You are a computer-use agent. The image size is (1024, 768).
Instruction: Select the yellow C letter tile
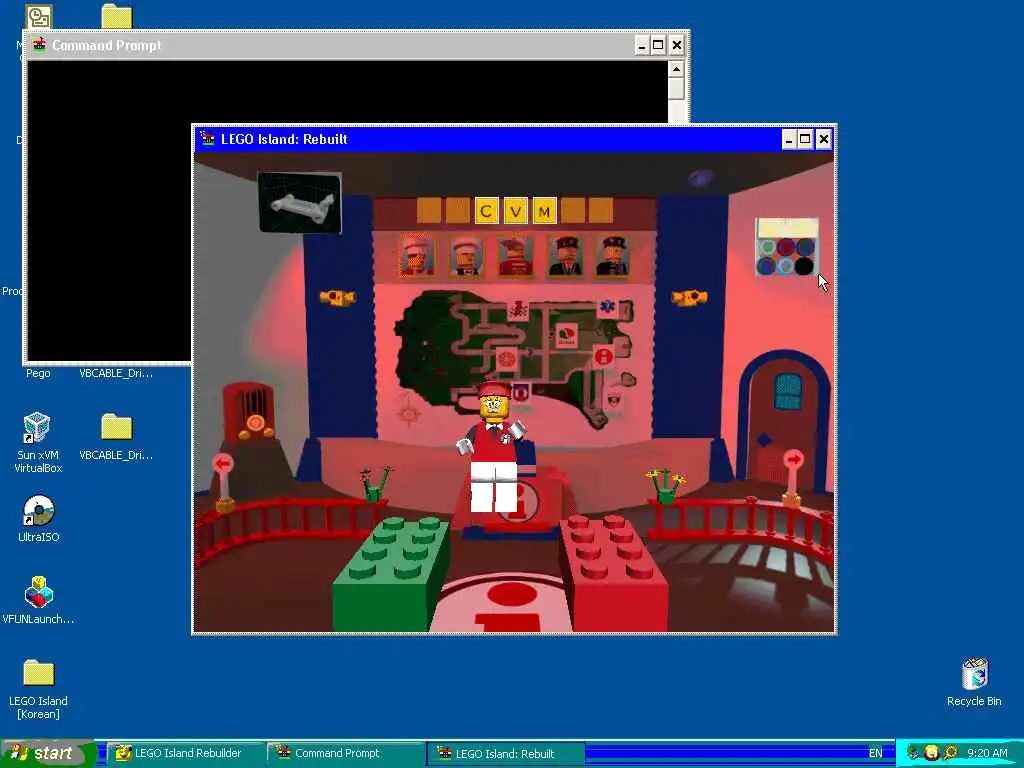[x=486, y=211]
